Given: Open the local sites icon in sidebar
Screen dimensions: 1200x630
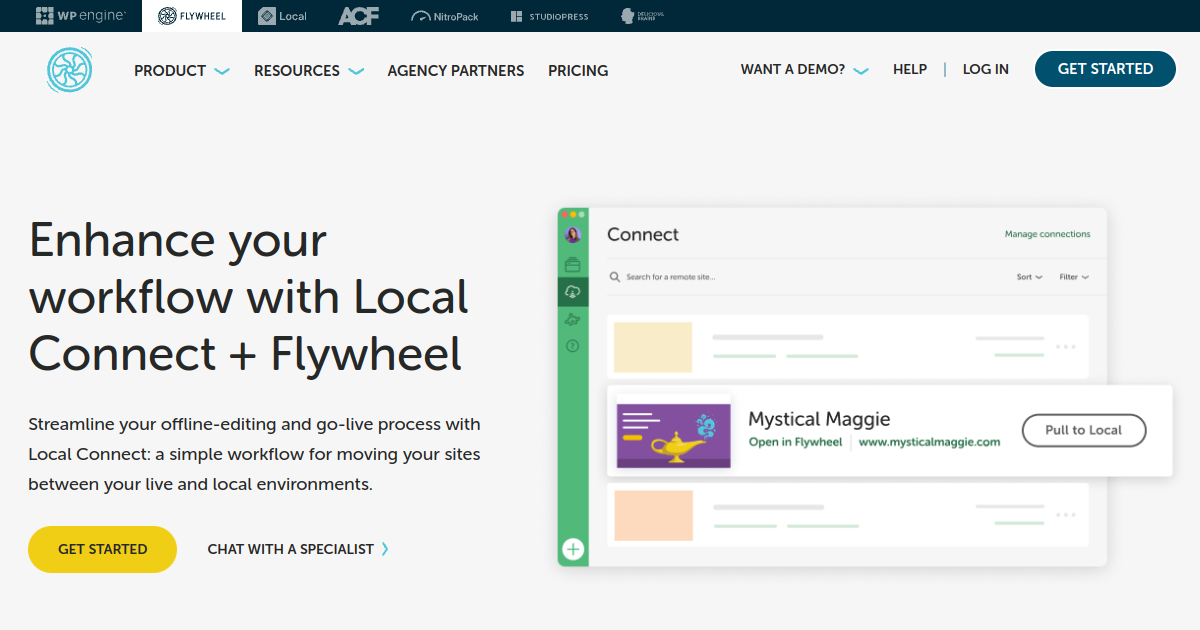Looking at the screenshot, I should click(x=573, y=265).
